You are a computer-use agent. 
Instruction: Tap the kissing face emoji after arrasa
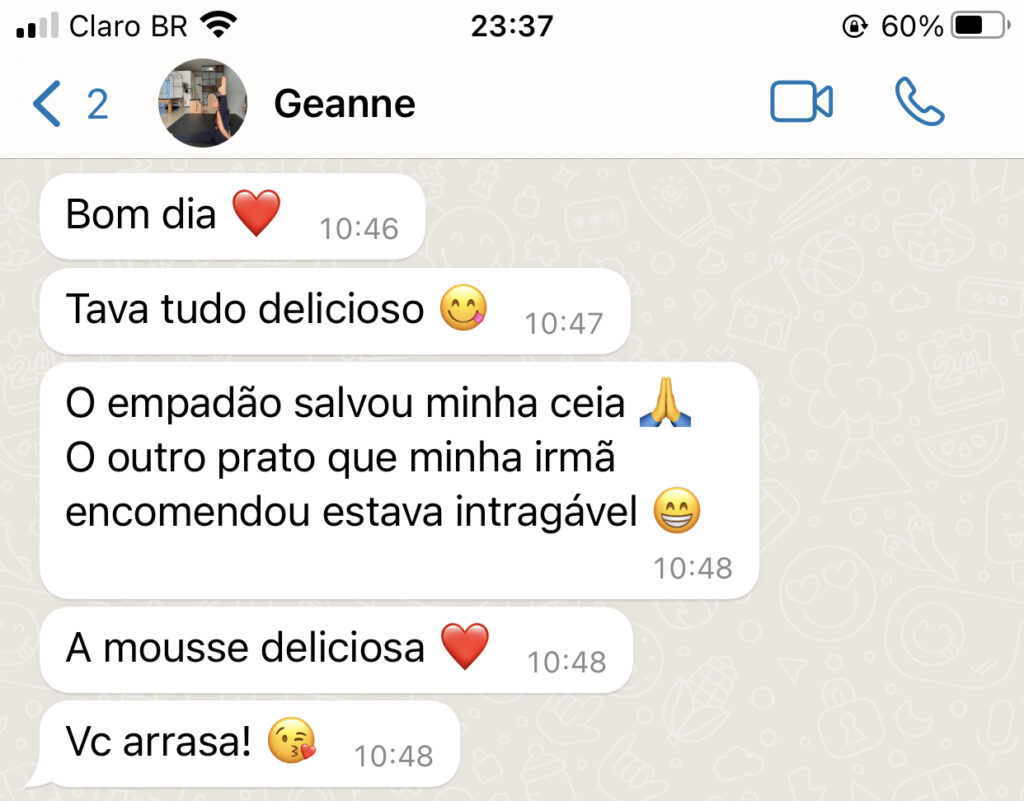[x=292, y=740]
